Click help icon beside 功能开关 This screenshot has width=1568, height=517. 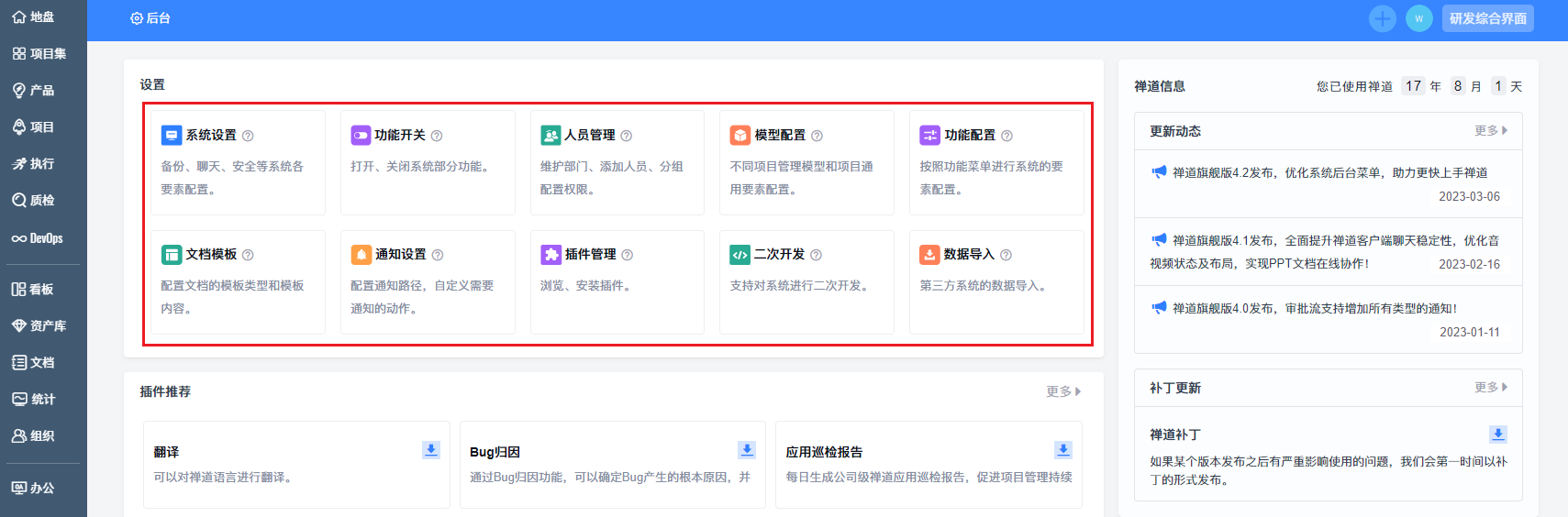437,136
